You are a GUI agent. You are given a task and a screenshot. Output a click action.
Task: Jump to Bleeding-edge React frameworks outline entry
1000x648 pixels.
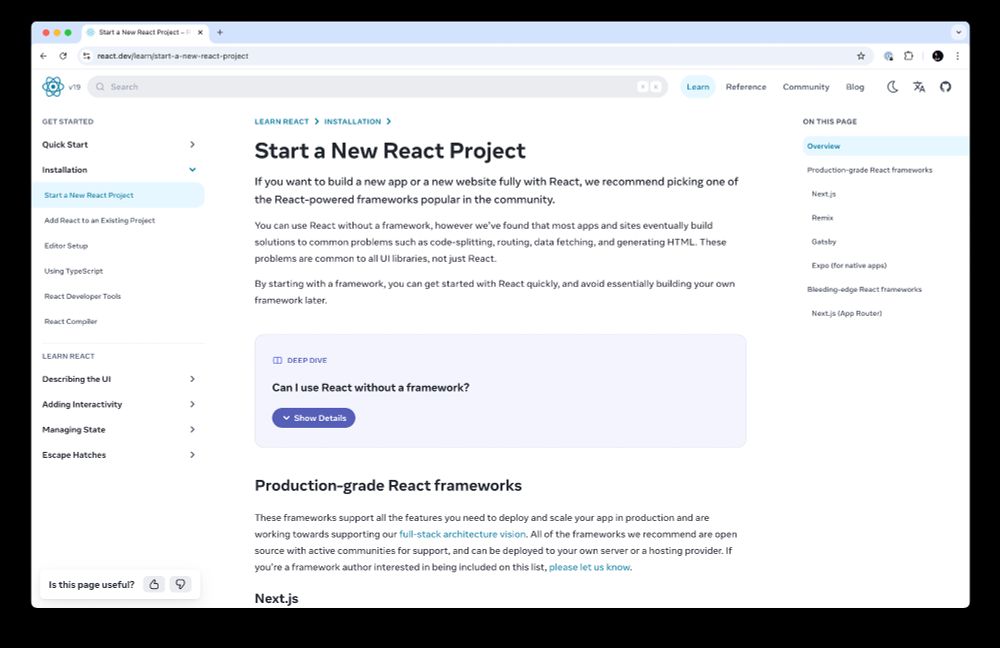point(864,290)
